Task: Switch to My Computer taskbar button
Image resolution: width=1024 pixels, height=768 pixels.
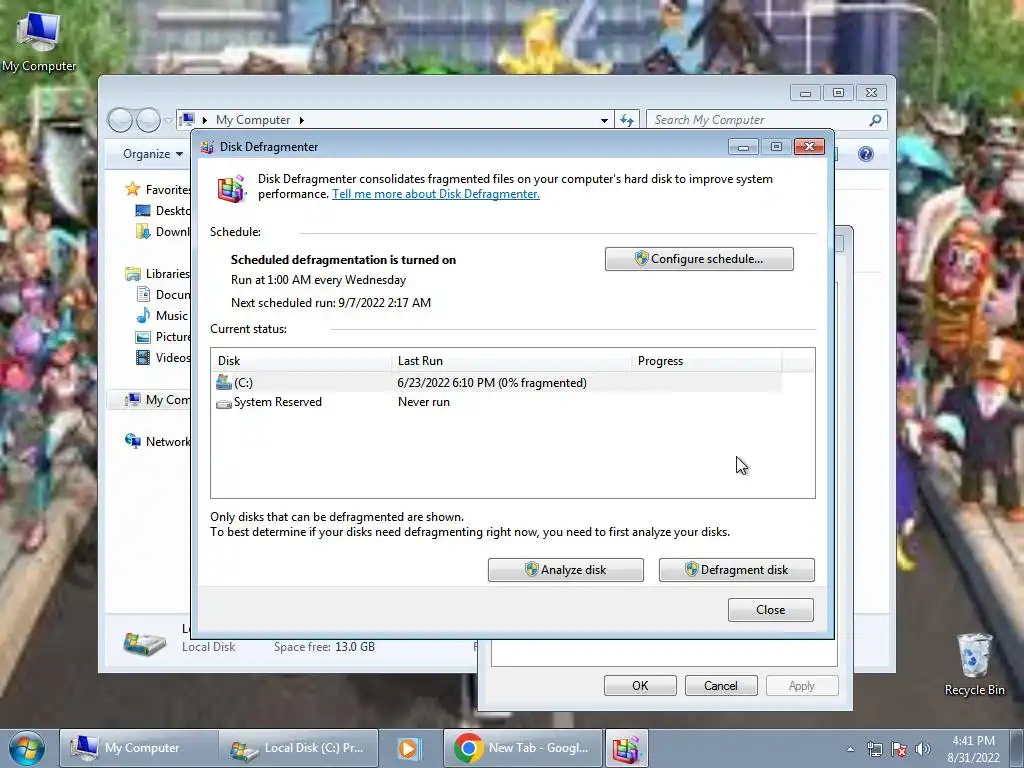Action: (x=138, y=748)
